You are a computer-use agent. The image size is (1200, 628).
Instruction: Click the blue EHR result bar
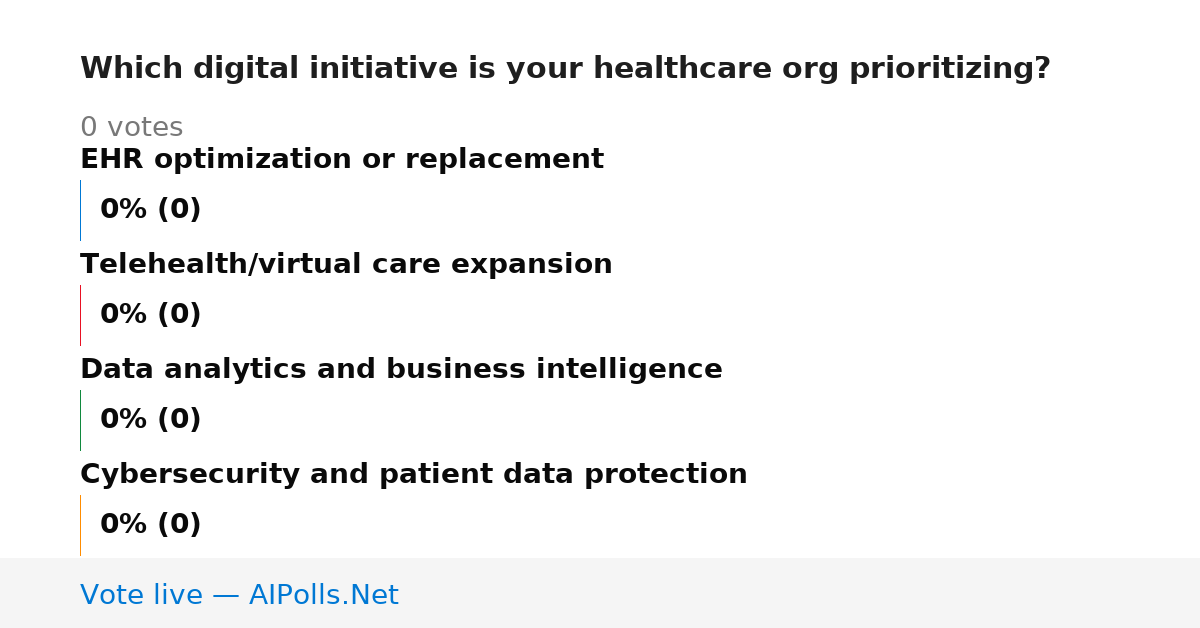click(x=80, y=210)
